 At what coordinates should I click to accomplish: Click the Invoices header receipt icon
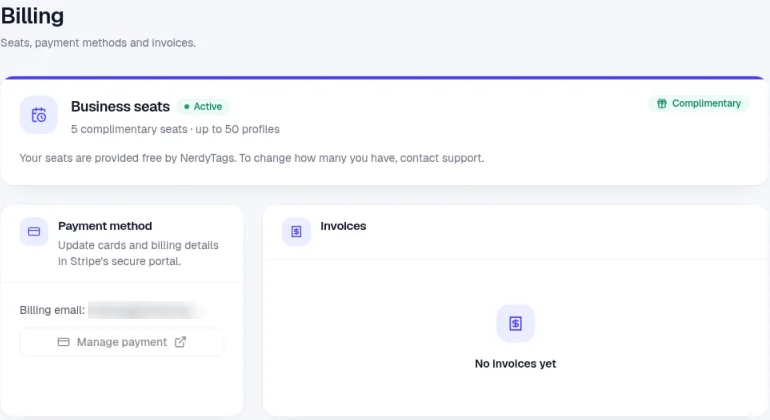pyautogui.click(x=296, y=231)
